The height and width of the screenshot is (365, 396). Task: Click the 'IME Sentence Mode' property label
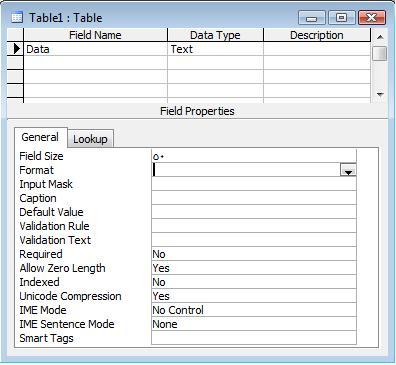click(67, 324)
